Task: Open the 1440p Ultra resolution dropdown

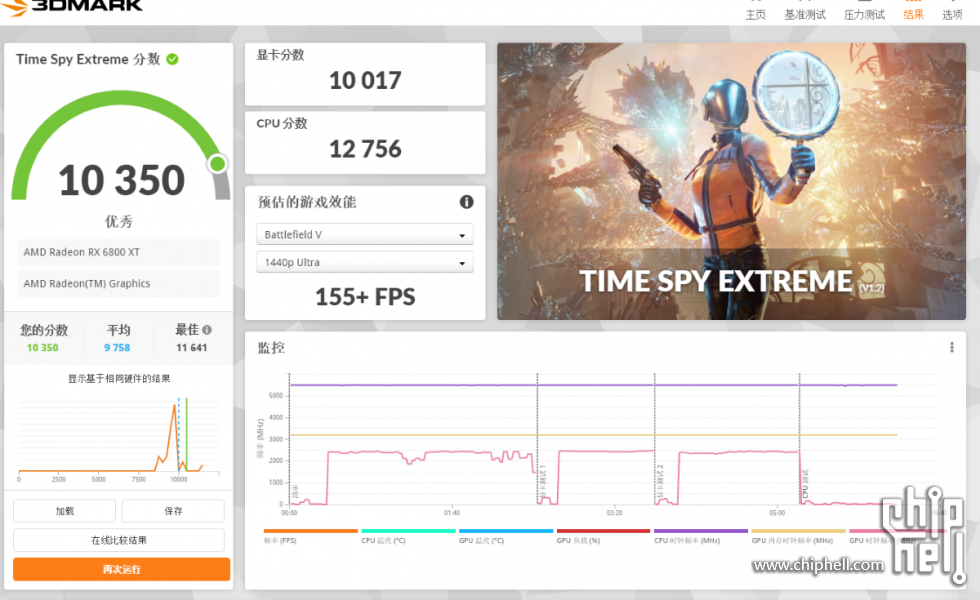Action: tap(364, 262)
